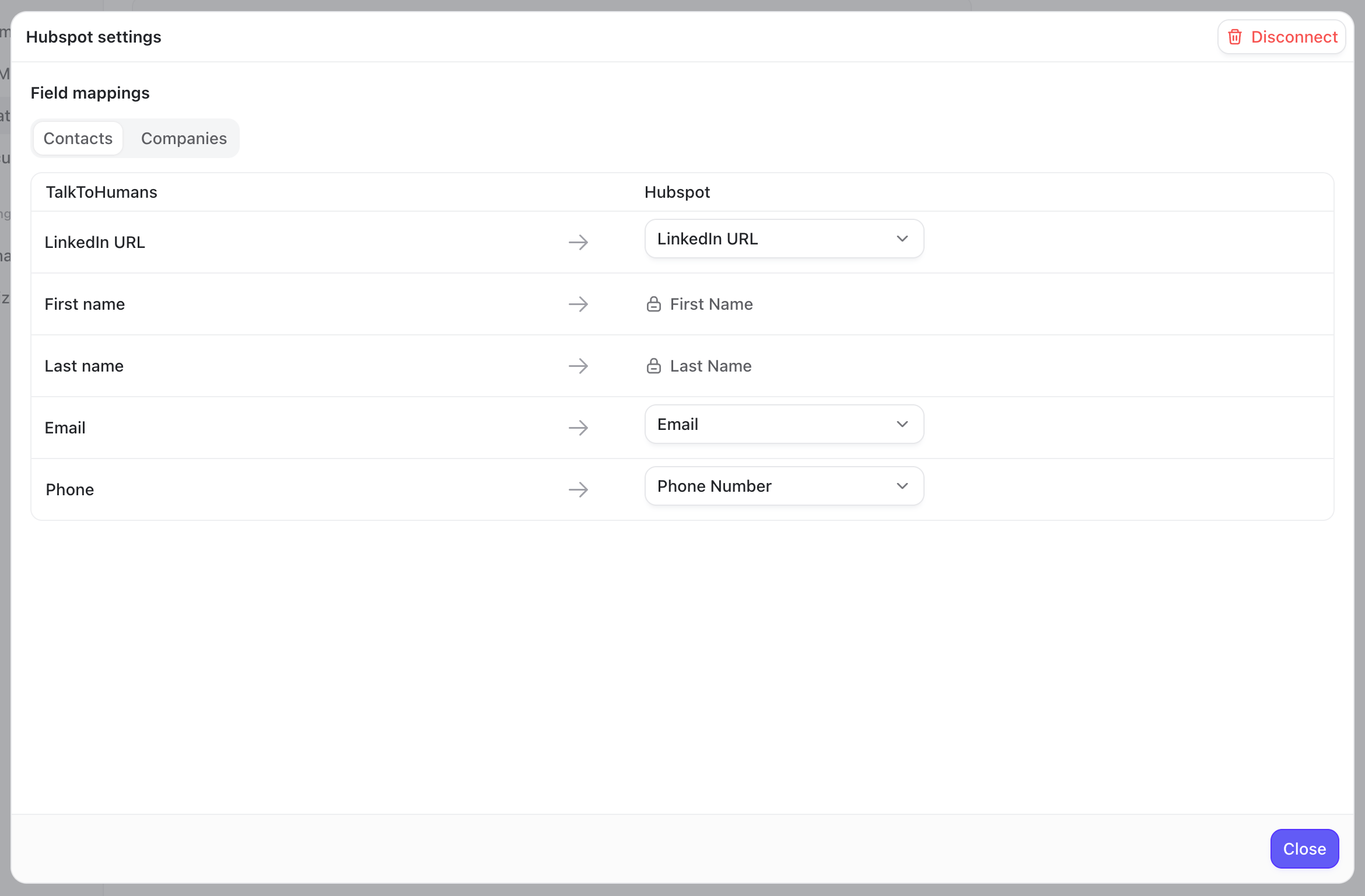Click the 'Field mappings' heading
Viewport: 1365px width, 896px height.
(90, 93)
